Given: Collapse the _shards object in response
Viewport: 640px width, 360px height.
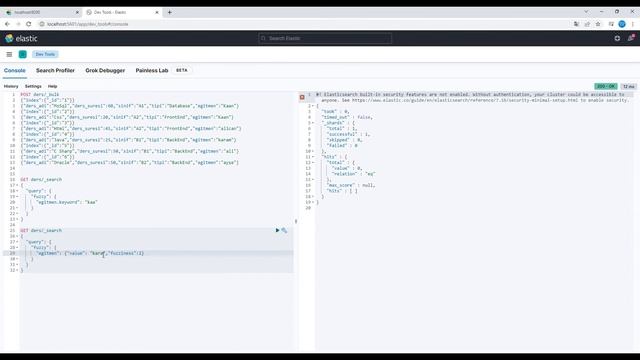Looking at the screenshot, I should pyautogui.click(x=313, y=123).
